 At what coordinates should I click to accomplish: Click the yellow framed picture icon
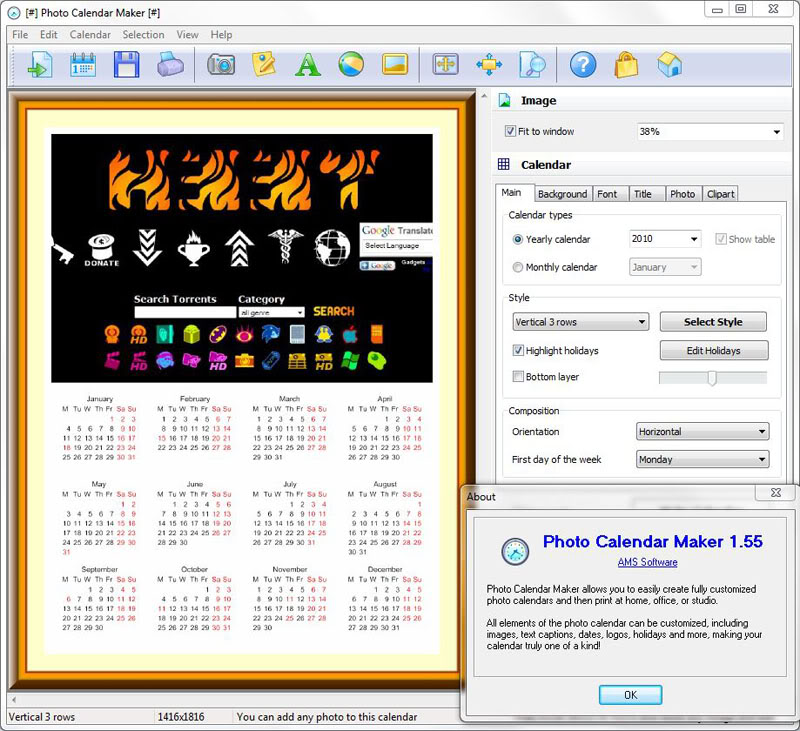[395, 65]
